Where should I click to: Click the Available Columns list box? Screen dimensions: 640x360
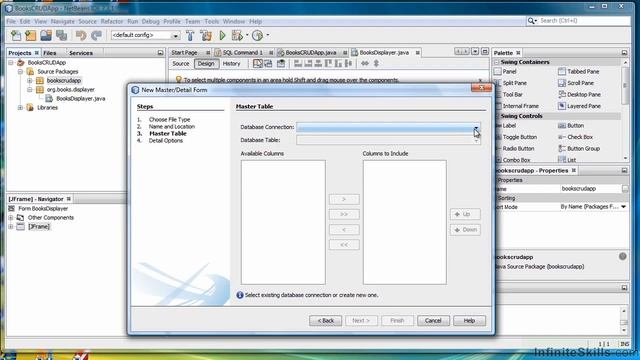(283, 222)
